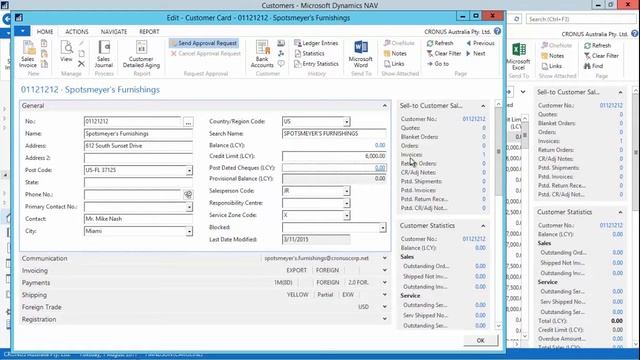This screenshot has width=640, height=360.
Task: Click the OK button
Action: point(480,340)
